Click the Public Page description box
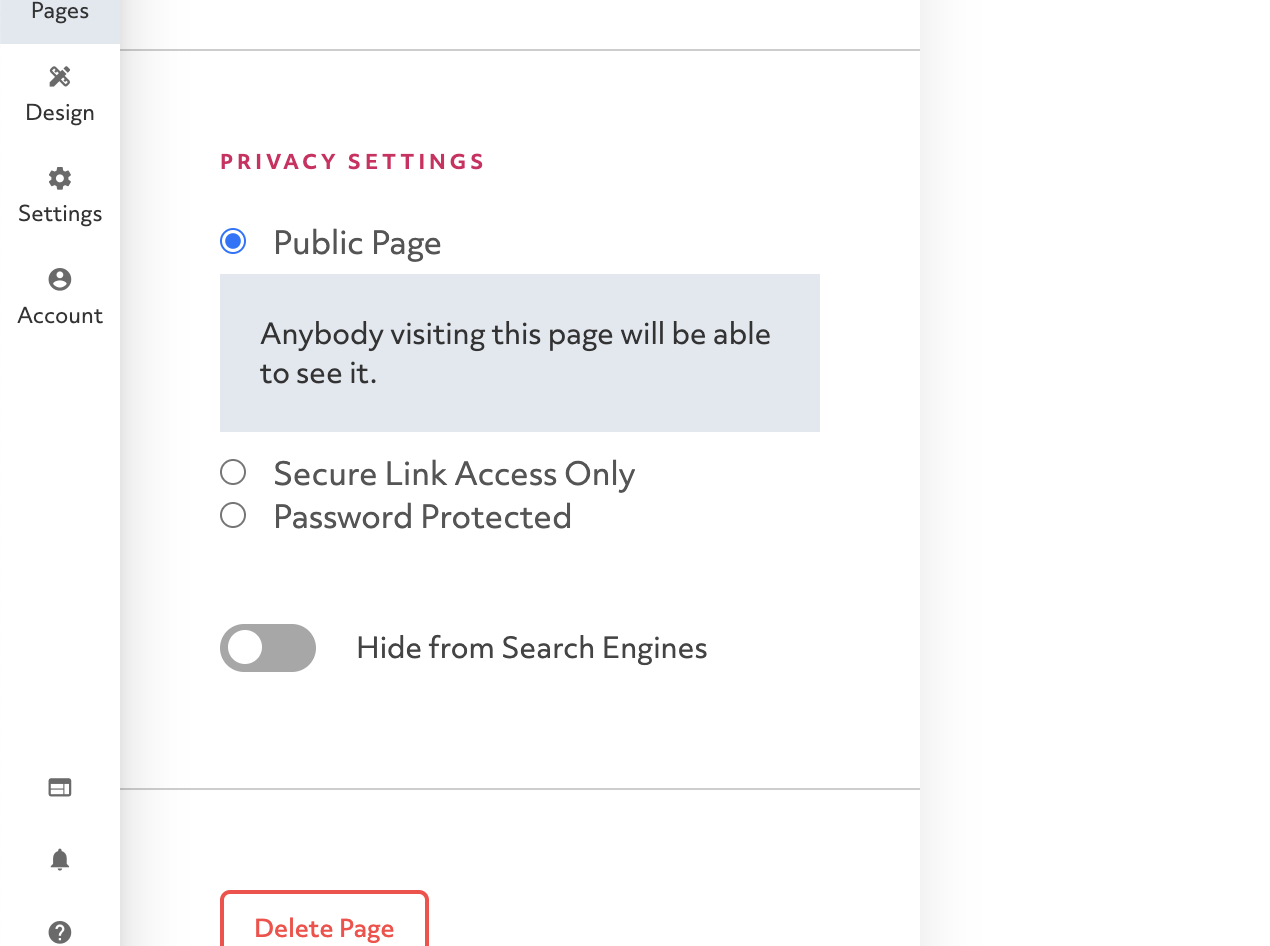Viewport: 1270px width, 946px height. click(x=519, y=353)
